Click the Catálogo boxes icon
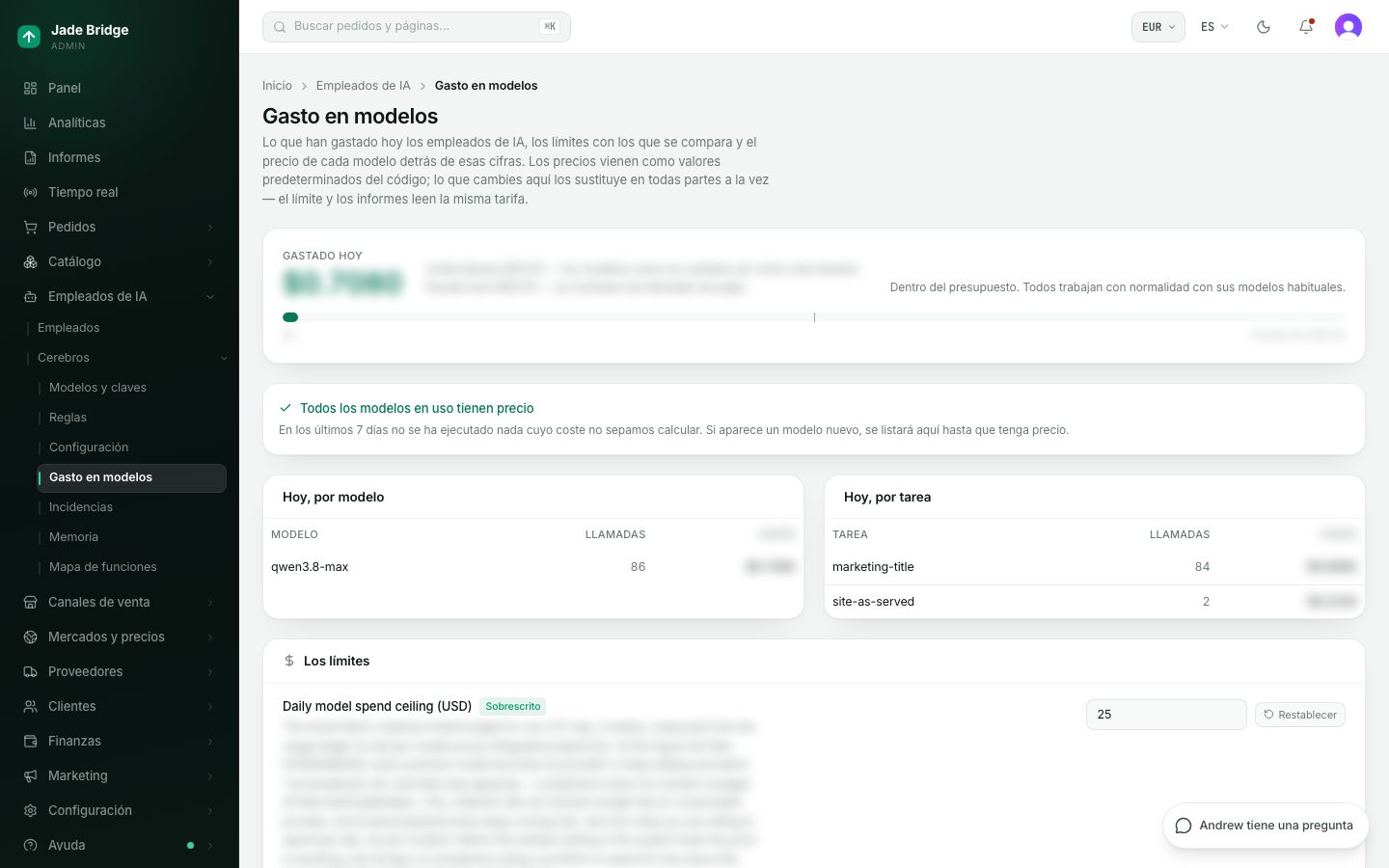The height and width of the screenshot is (868, 1389). (30, 261)
